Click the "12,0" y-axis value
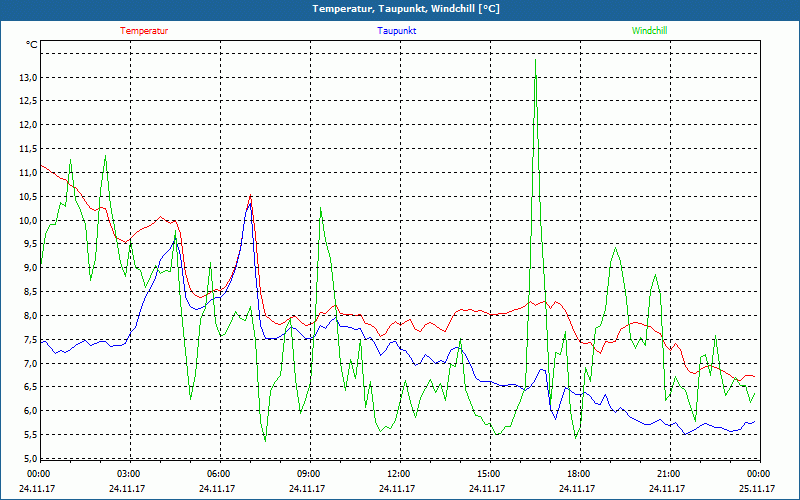Image resolution: width=800 pixels, height=500 pixels. [x=29, y=125]
